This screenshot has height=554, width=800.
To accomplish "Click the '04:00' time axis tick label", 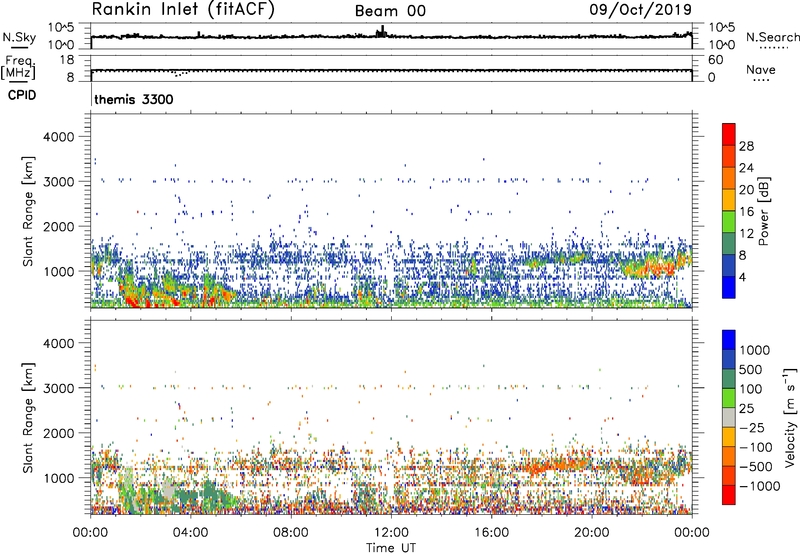I will tap(190, 533).
